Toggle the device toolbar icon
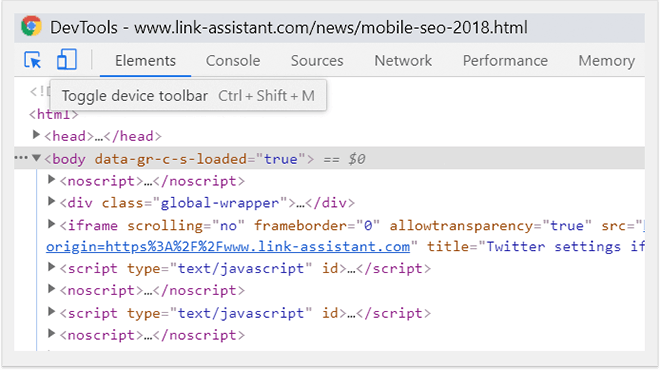The width and height of the screenshot is (660, 370). 67,59
